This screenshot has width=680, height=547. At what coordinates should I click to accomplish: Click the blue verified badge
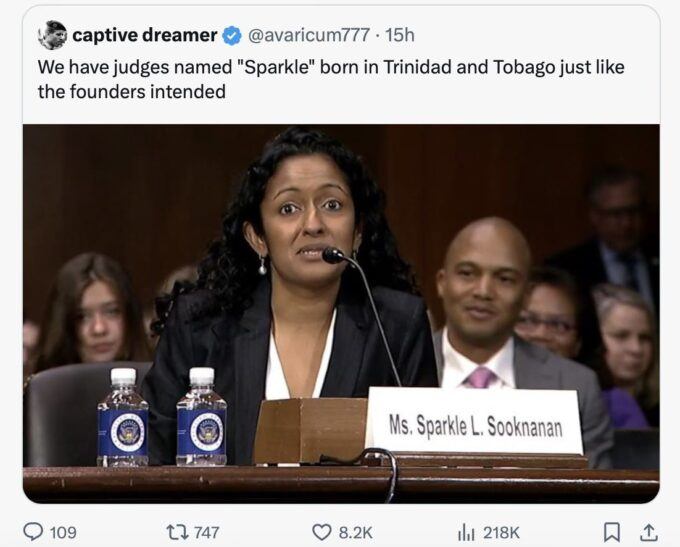click(232, 36)
